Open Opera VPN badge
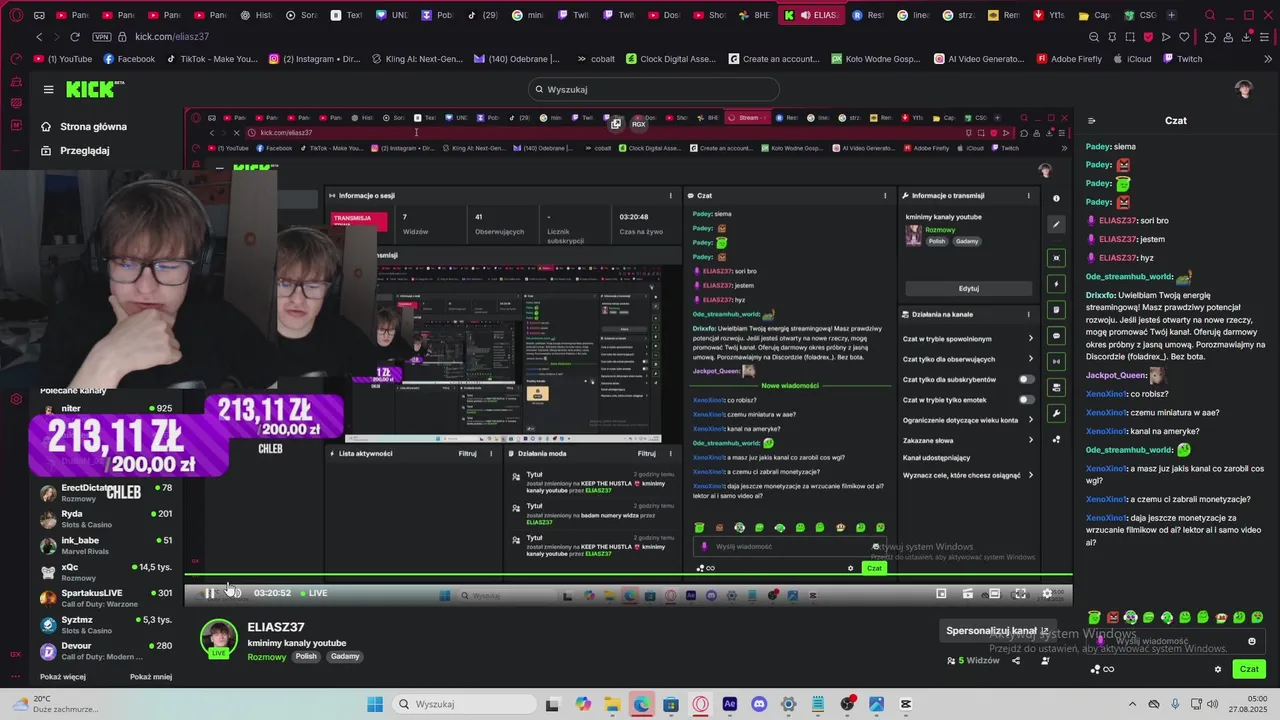This screenshot has height=720, width=1280. (x=101, y=37)
